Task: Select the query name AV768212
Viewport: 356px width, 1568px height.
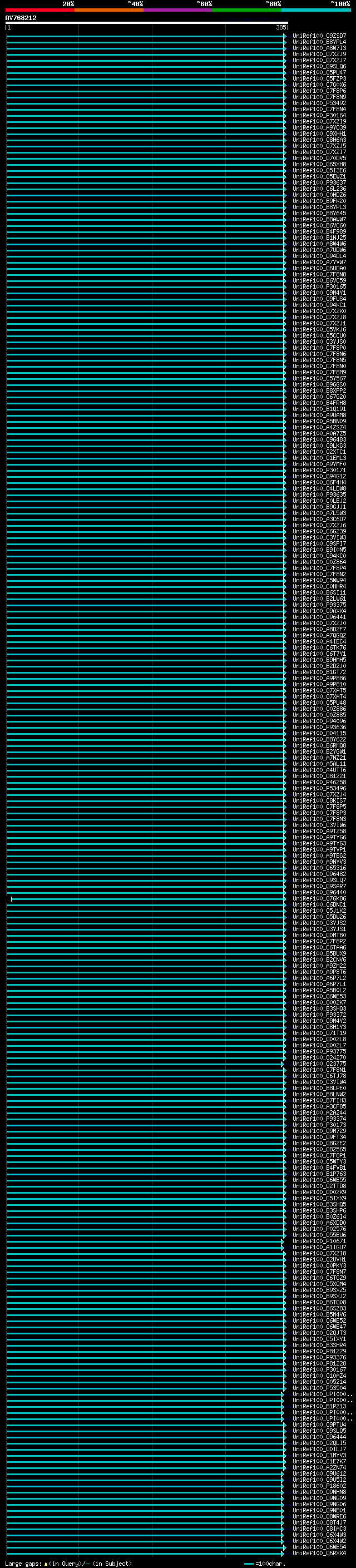Action: [x=21, y=18]
